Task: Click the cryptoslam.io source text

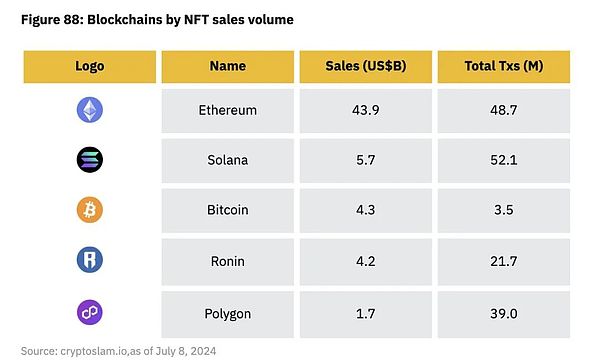Action: click(x=94, y=351)
